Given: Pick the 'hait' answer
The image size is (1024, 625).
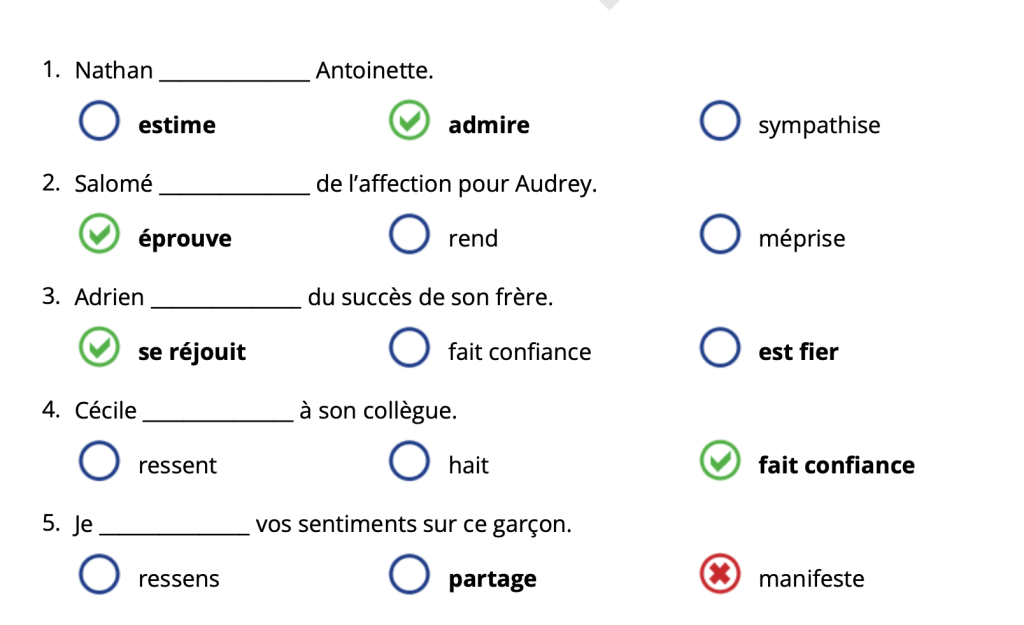Looking at the screenshot, I should click(x=409, y=461).
